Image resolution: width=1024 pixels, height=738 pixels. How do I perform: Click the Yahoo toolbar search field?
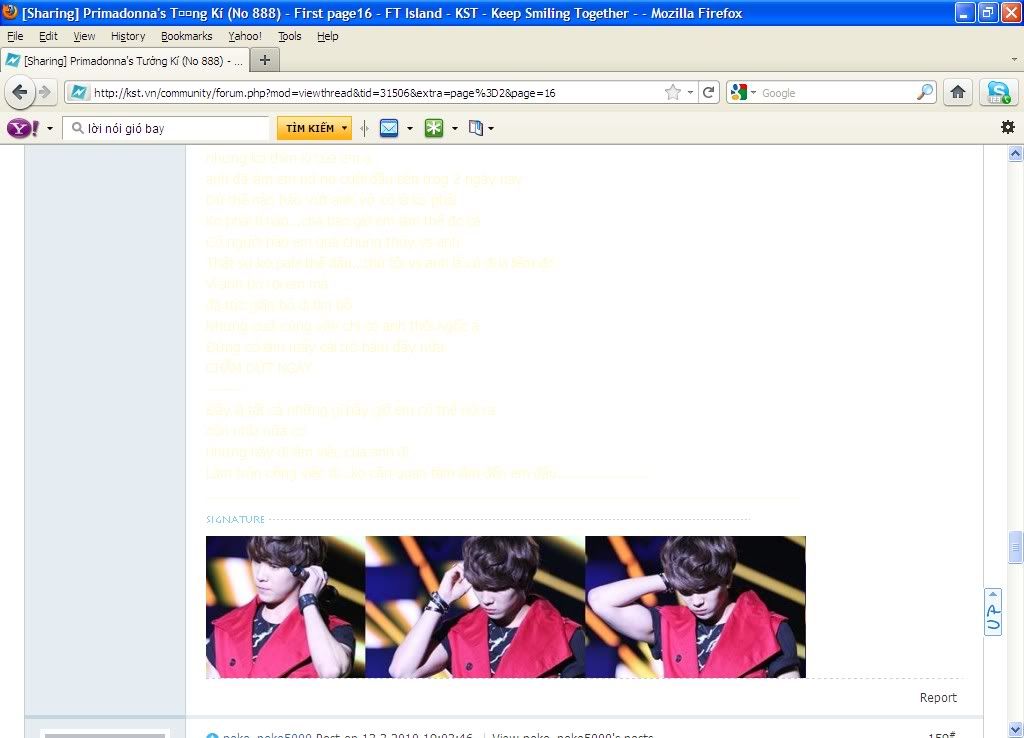tap(166, 128)
